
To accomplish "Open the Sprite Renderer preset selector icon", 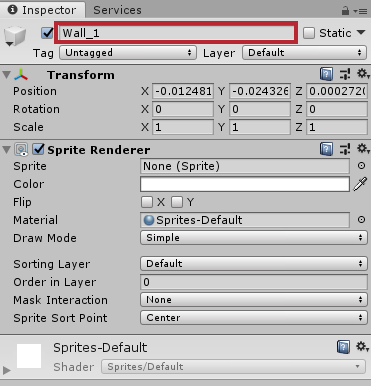I will (345, 149).
